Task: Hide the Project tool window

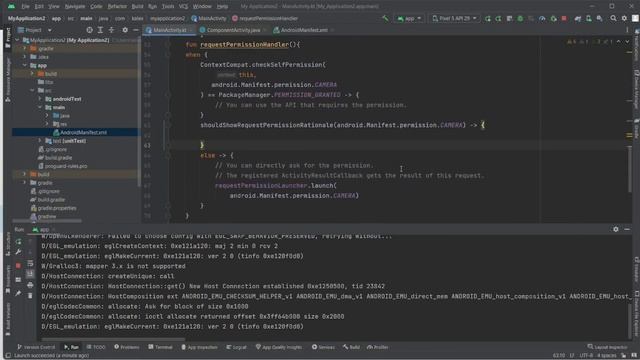Action: click(x=136, y=30)
